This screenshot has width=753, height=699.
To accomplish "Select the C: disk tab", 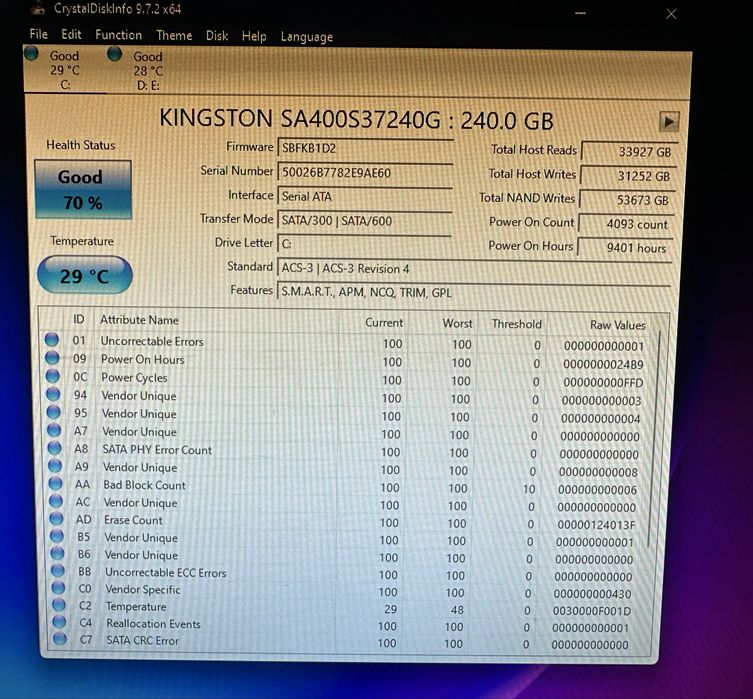I will [65, 70].
